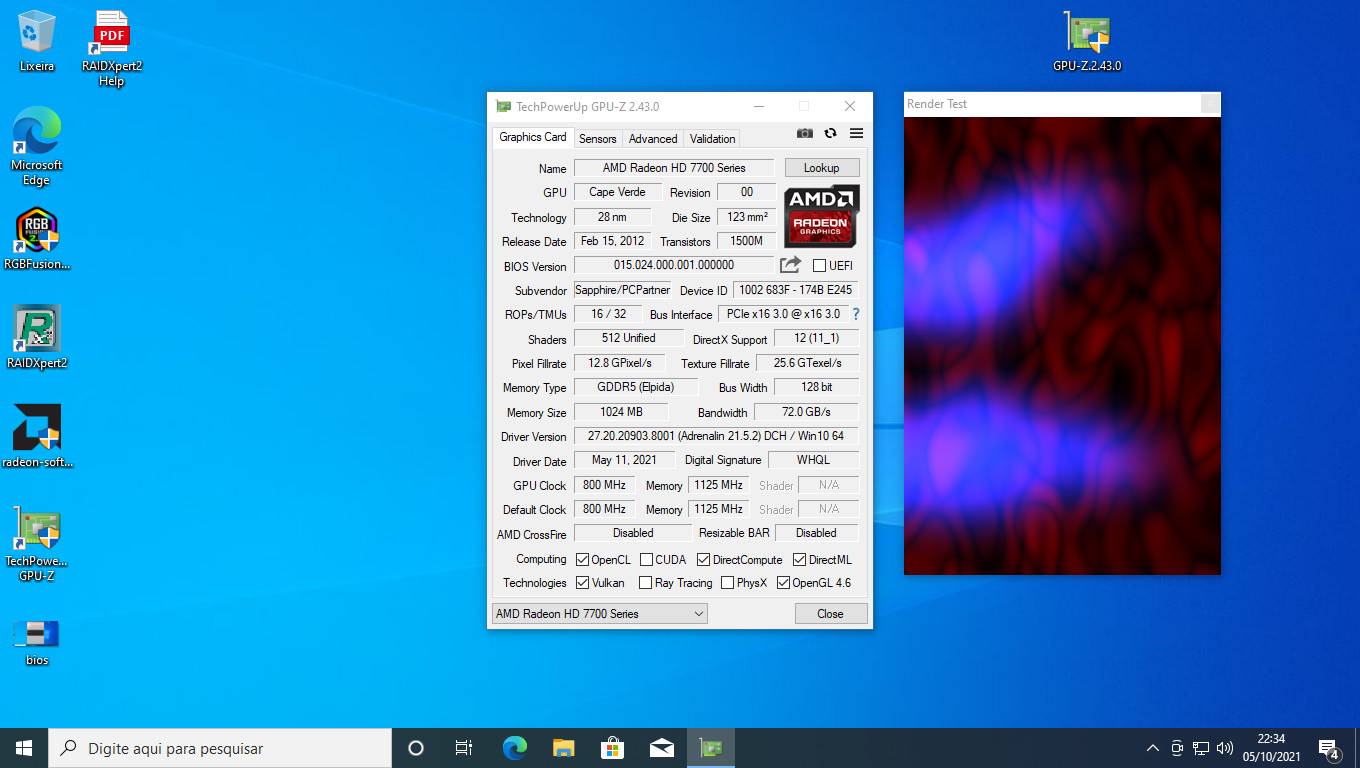
Task: Click the Cortana circle taskbar icon
Action: [416, 748]
